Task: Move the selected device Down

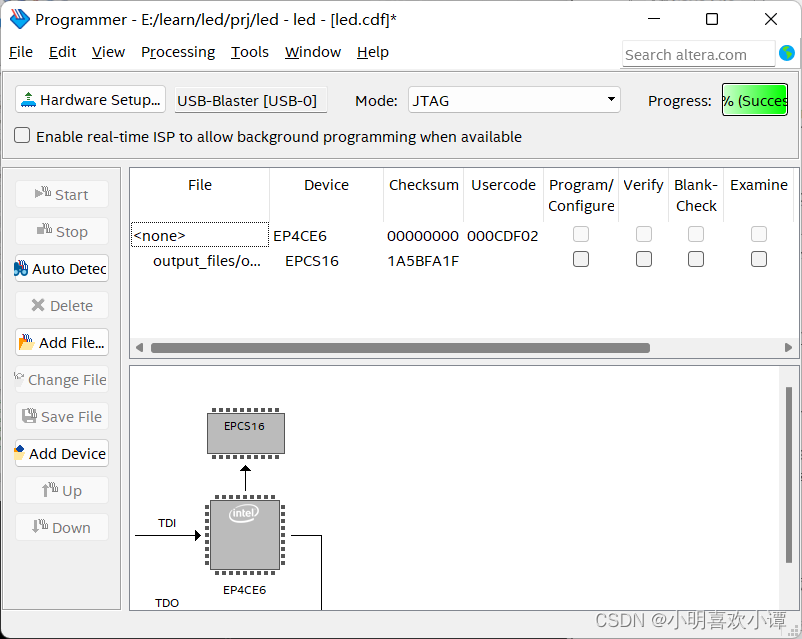Action: click(62, 527)
